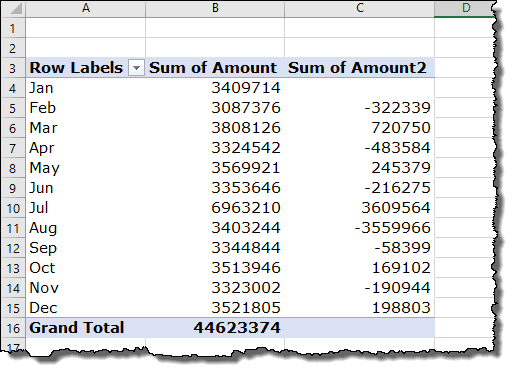
Task: Click the Select All corner triangle
Action: coord(15,8)
